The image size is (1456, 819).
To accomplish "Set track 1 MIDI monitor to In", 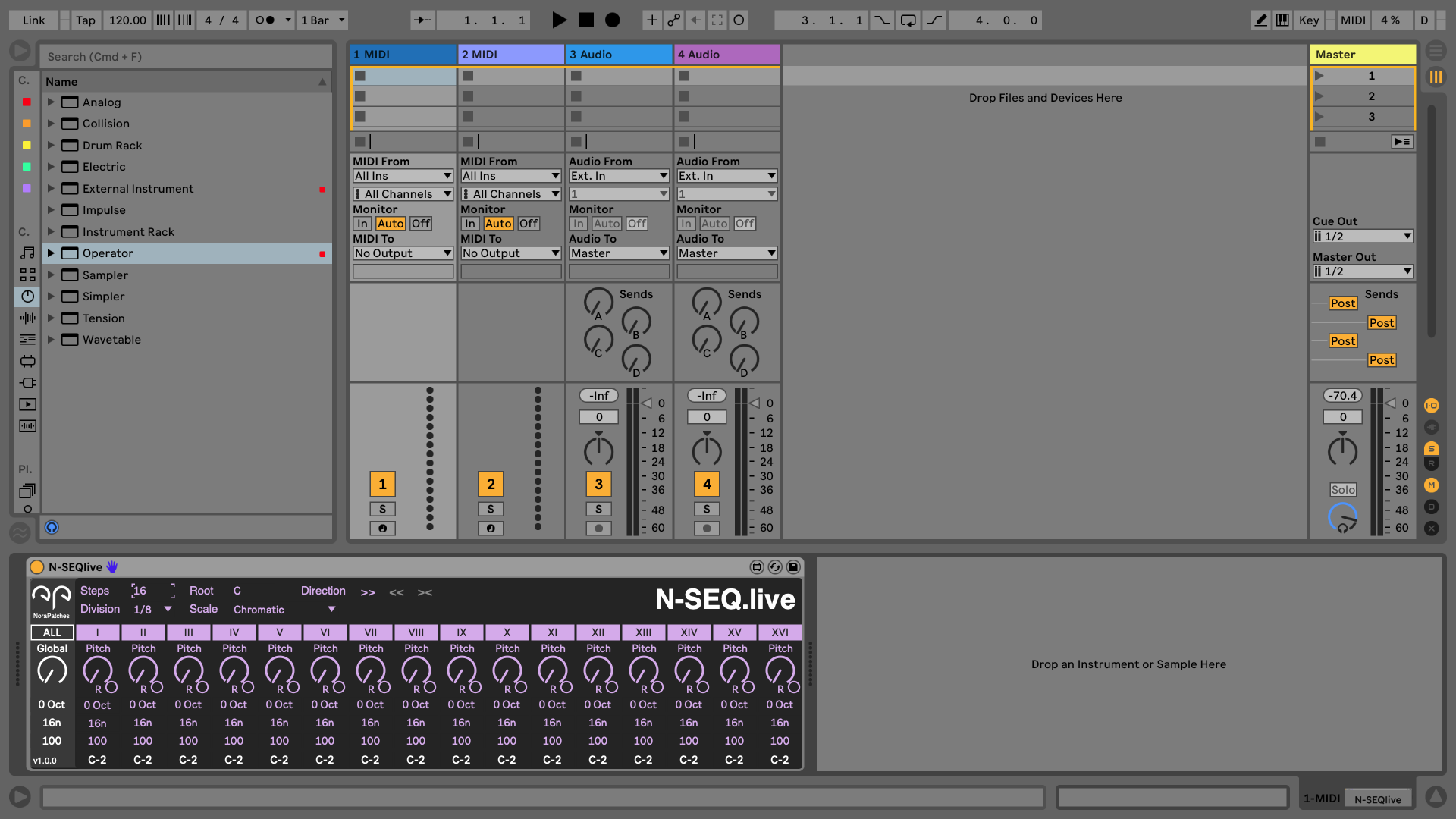I will pos(362,224).
